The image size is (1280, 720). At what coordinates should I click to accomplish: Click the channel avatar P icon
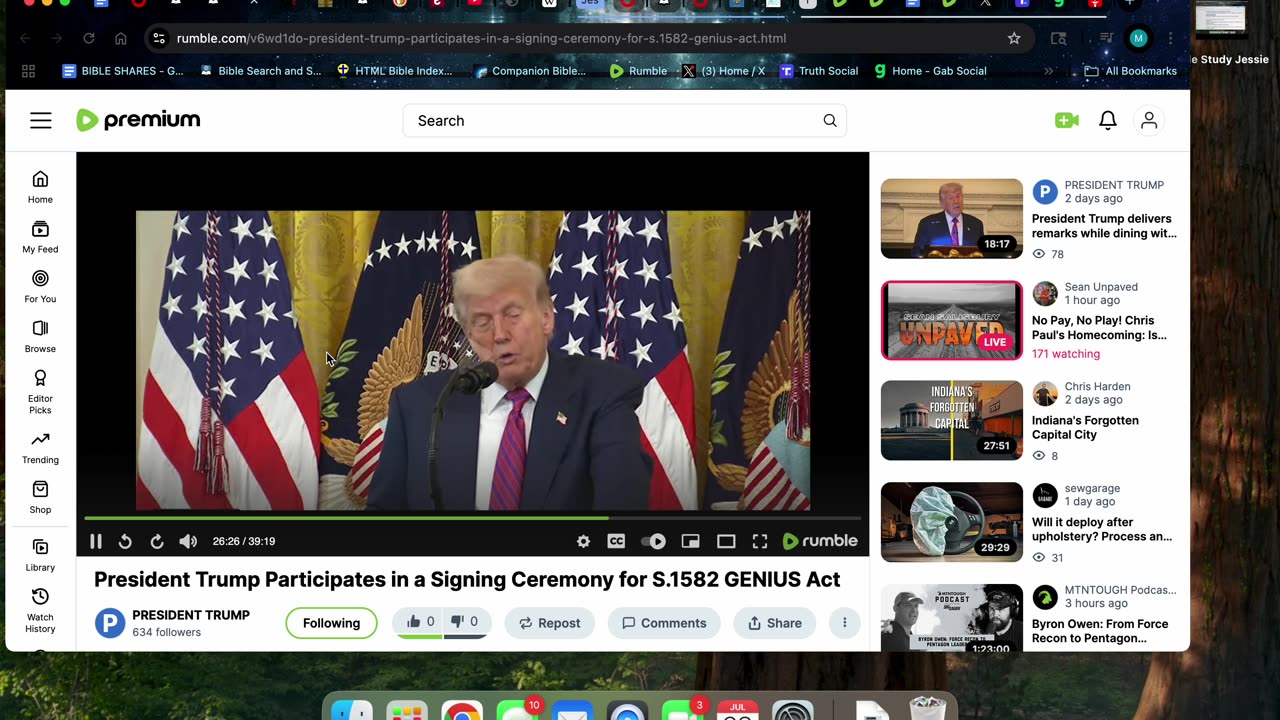click(x=110, y=623)
